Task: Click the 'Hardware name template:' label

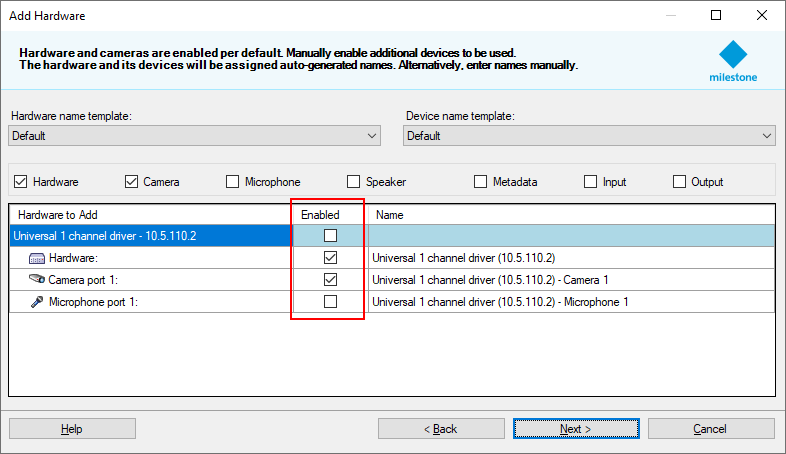Action: [x=71, y=116]
